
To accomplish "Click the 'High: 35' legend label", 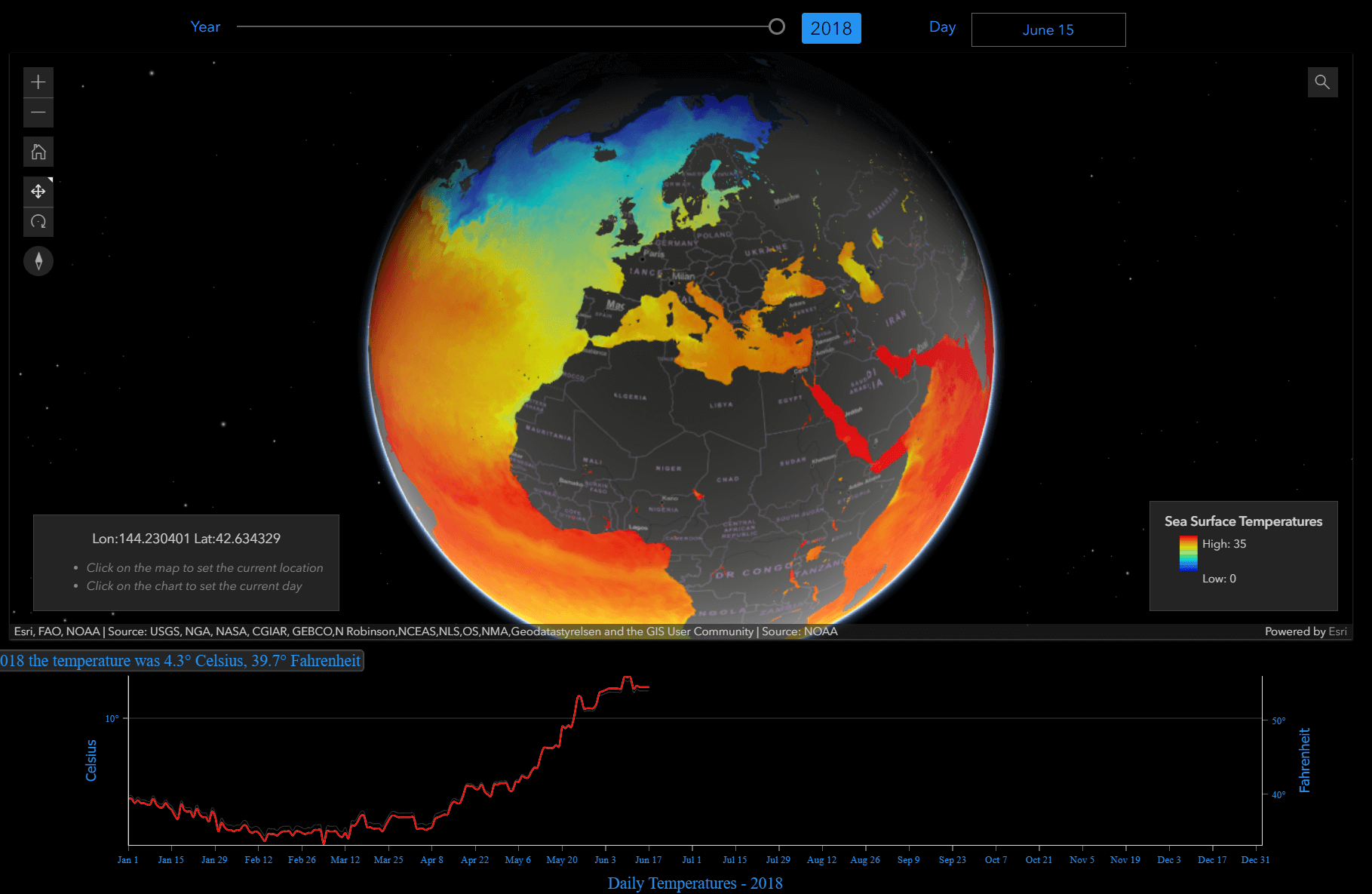I will pyautogui.click(x=1224, y=544).
